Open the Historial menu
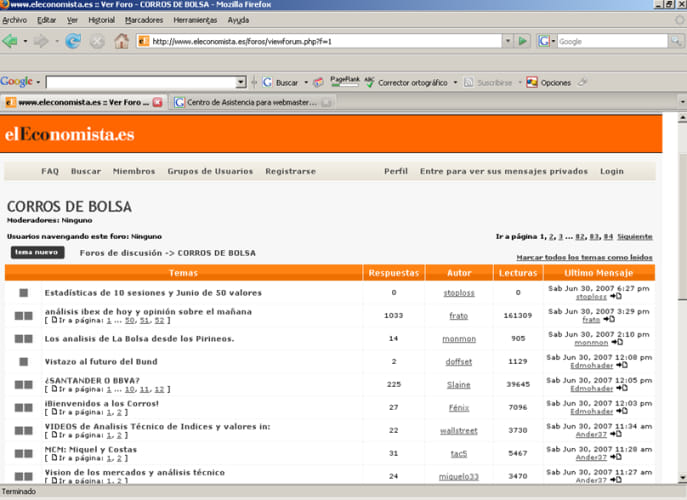The height and width of the screenshot is (500, 687). (101, 20)
